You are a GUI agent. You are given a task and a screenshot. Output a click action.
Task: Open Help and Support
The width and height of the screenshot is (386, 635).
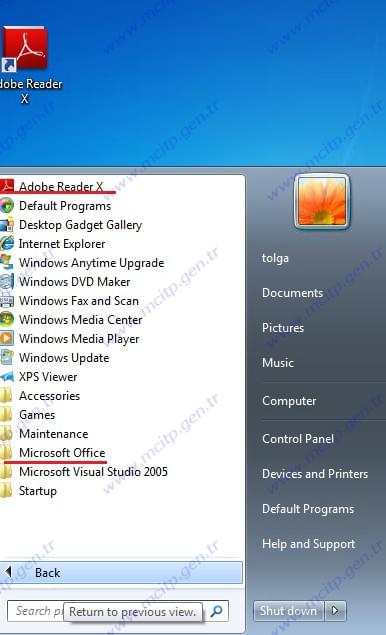(309, 544)
